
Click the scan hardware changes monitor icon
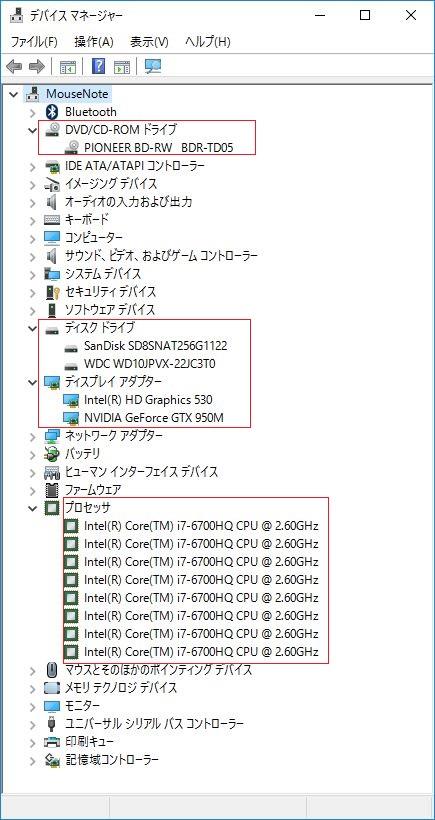coord(153,66)
